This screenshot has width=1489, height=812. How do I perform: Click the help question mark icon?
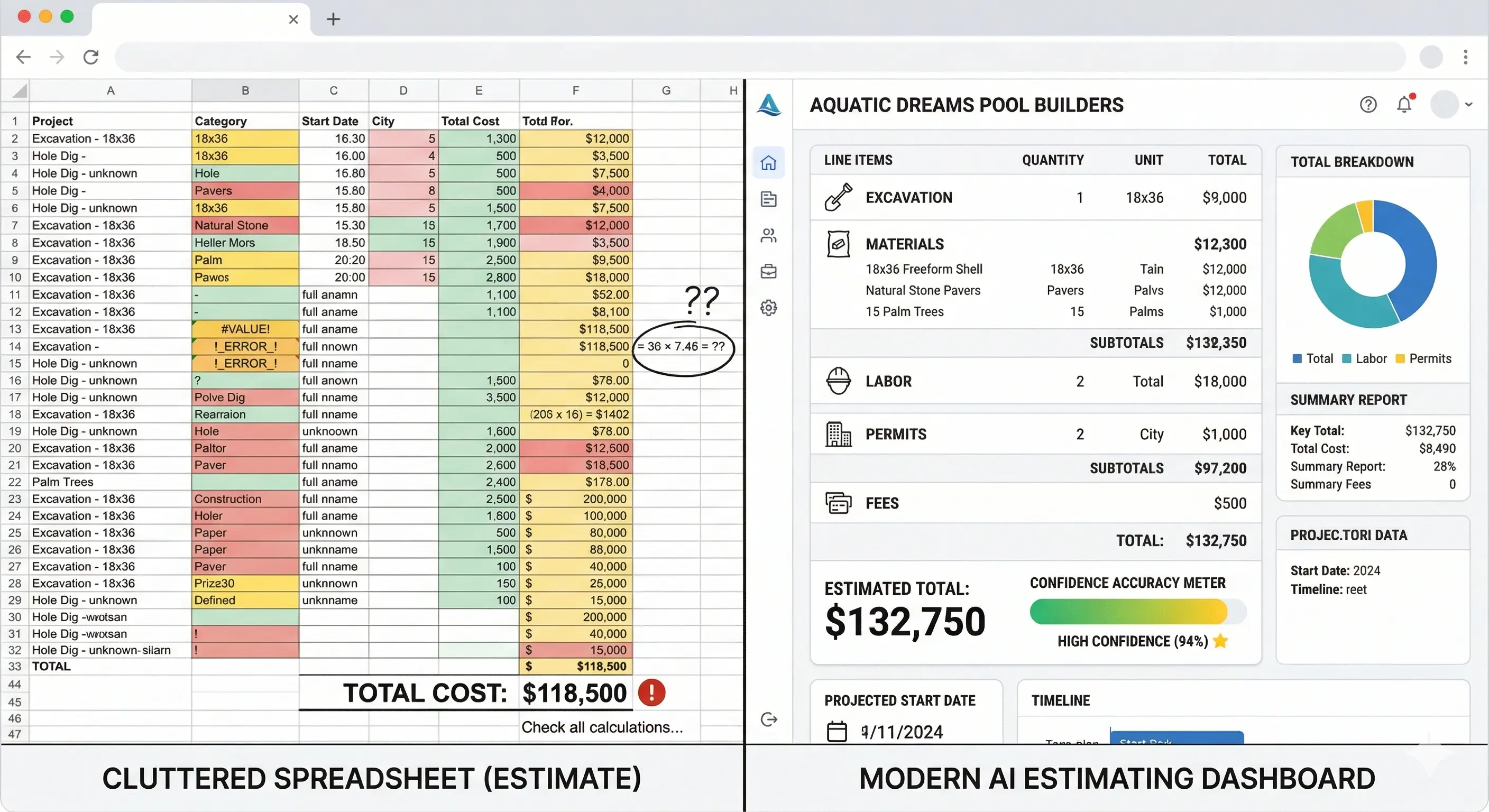(x=1368, y=105)
